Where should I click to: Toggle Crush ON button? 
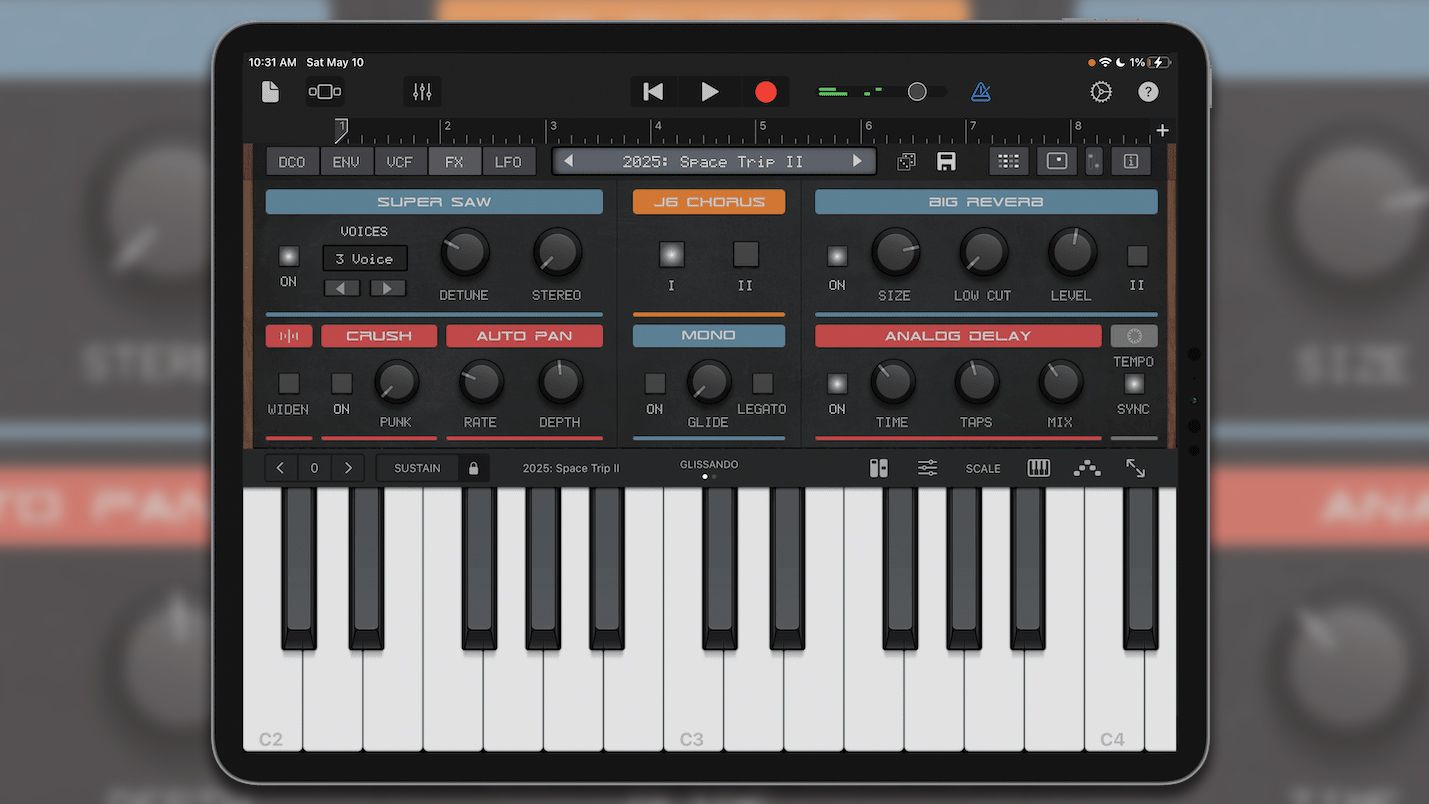(342, 383)
